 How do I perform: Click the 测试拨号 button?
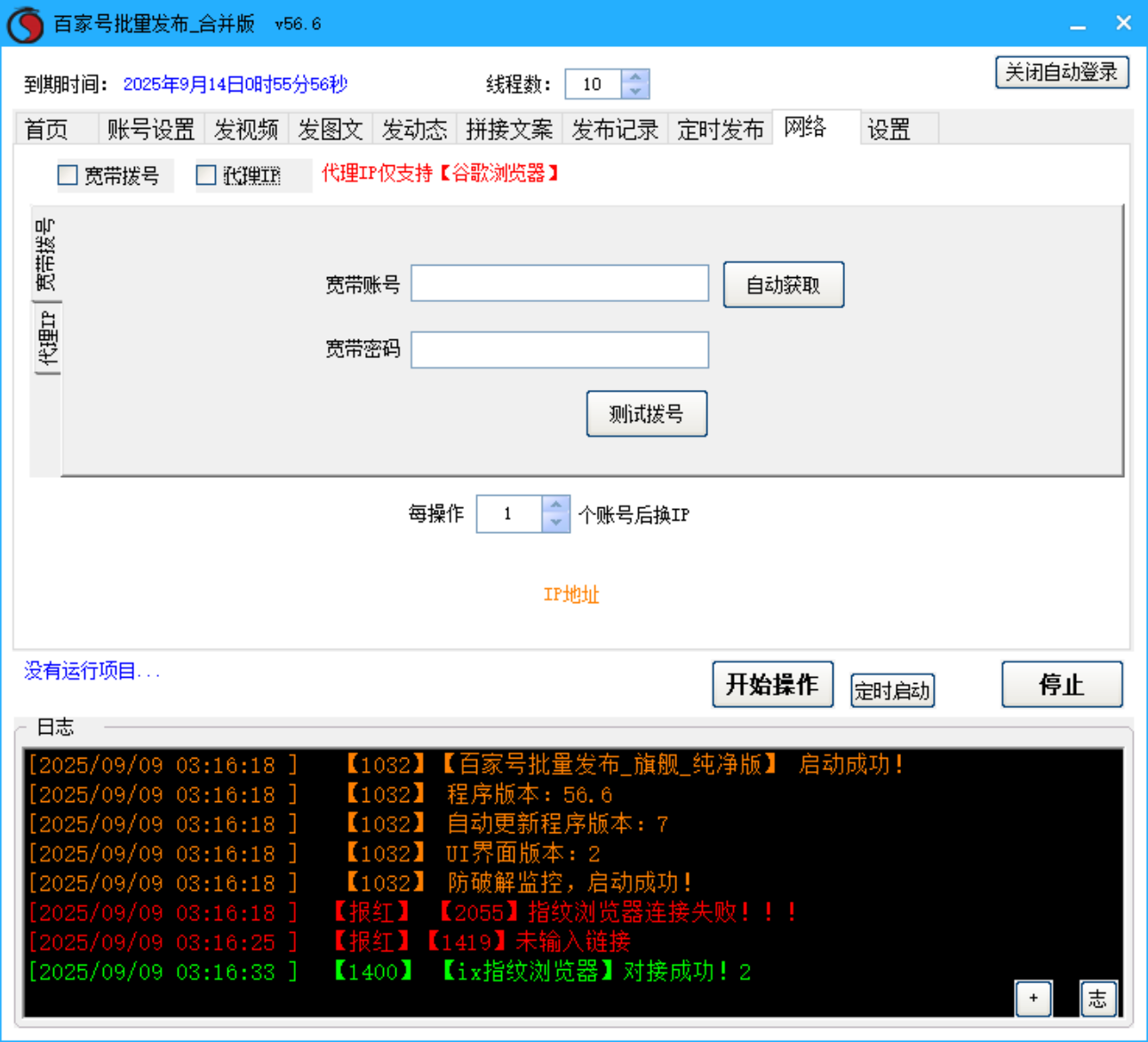646,413
